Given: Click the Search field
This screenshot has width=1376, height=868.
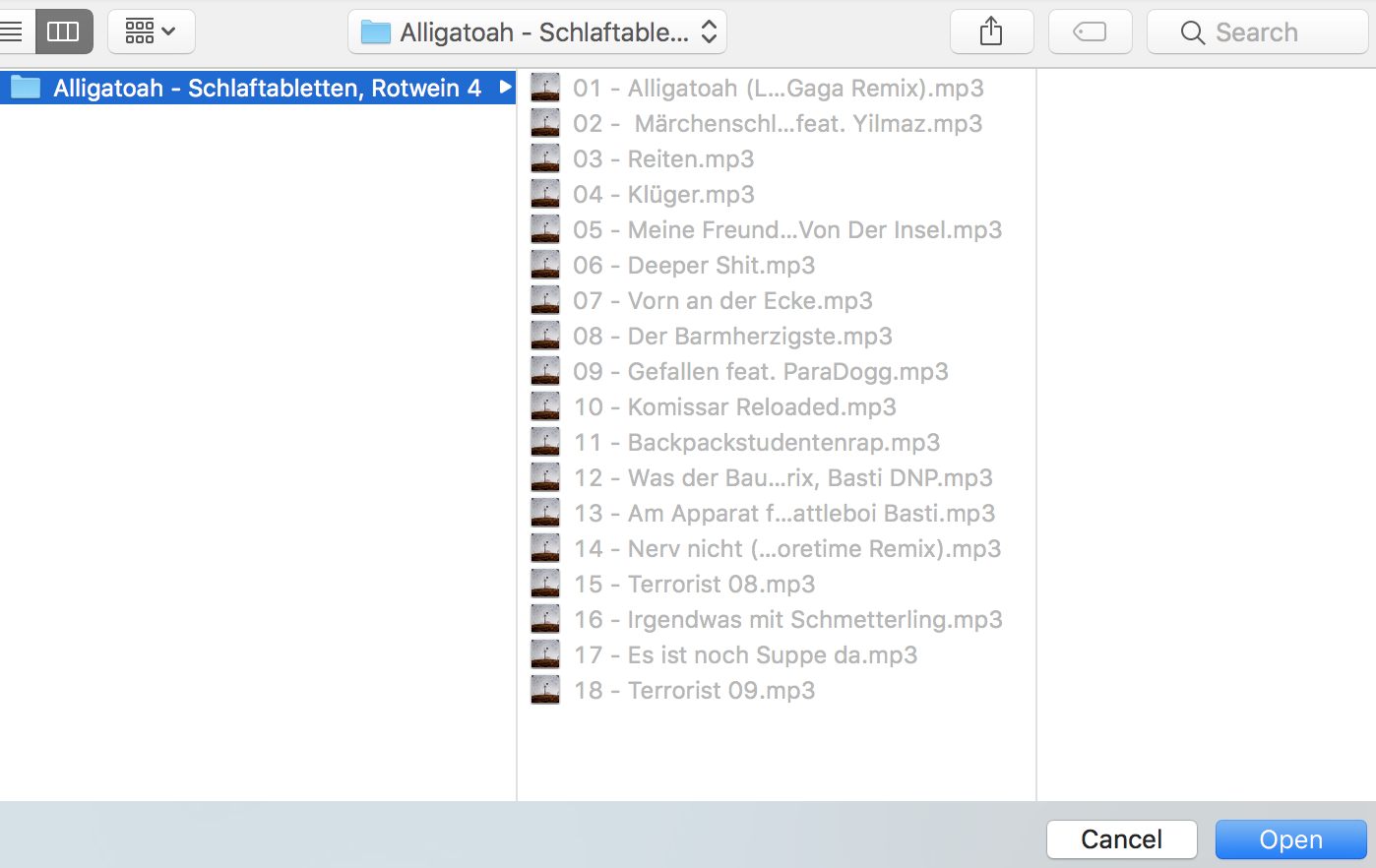Looking at the screenshot, I should coord(1257,31).
